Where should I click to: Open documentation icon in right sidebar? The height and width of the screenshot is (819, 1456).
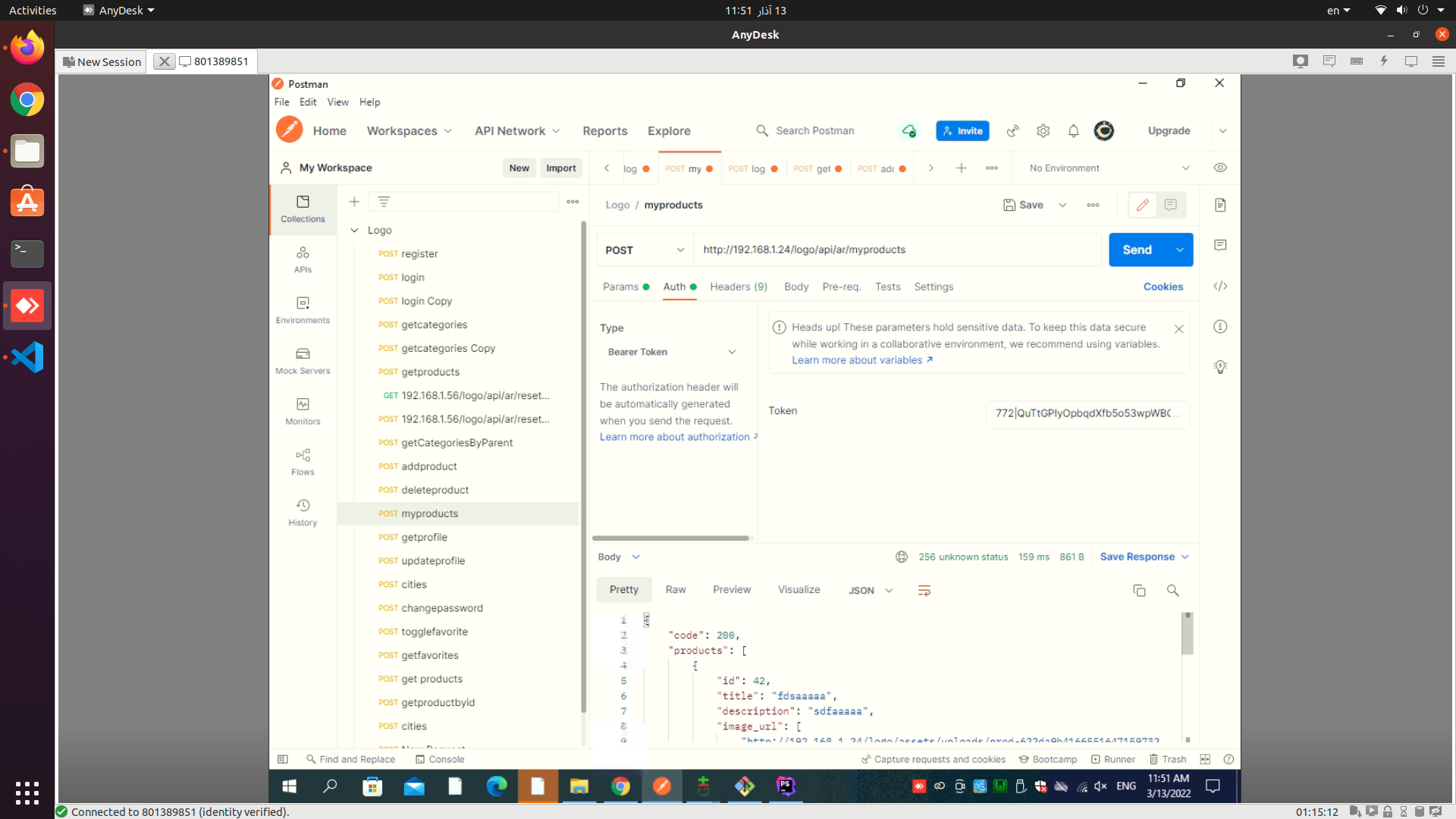pyautogui.click(x=1220, y=205)
